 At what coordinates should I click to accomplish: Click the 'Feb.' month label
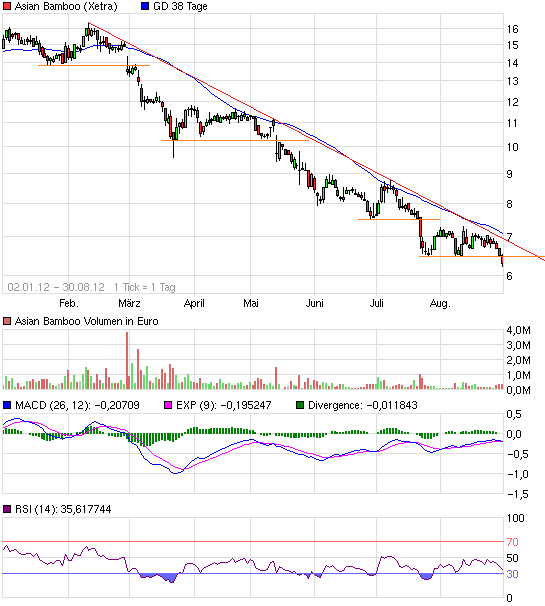tap(69, 303)
